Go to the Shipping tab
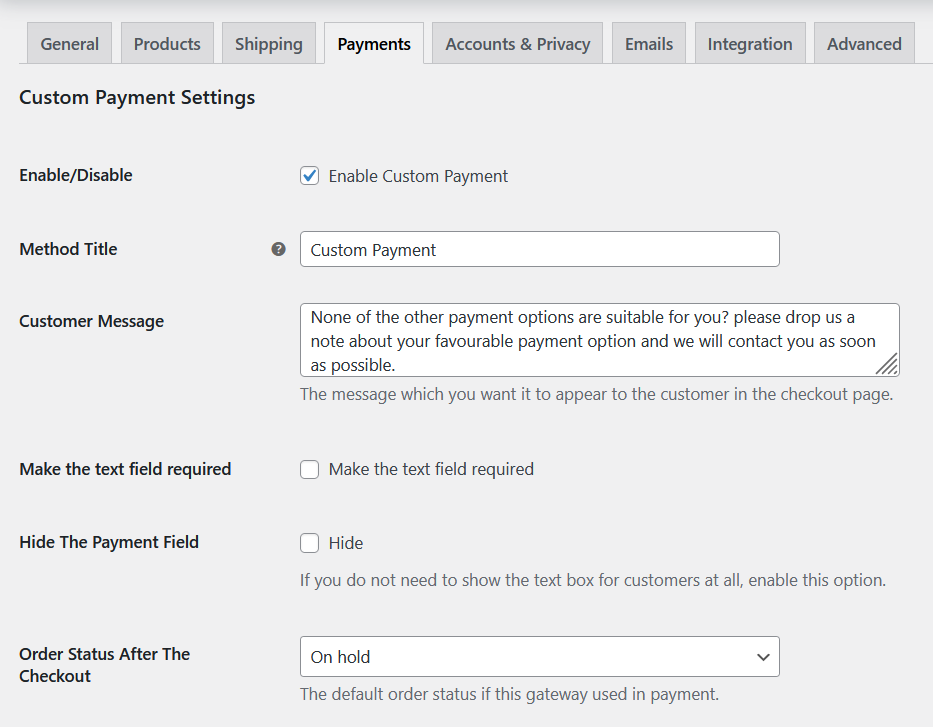The width and height of the screenshot is (933, 727). pos(268,44)
